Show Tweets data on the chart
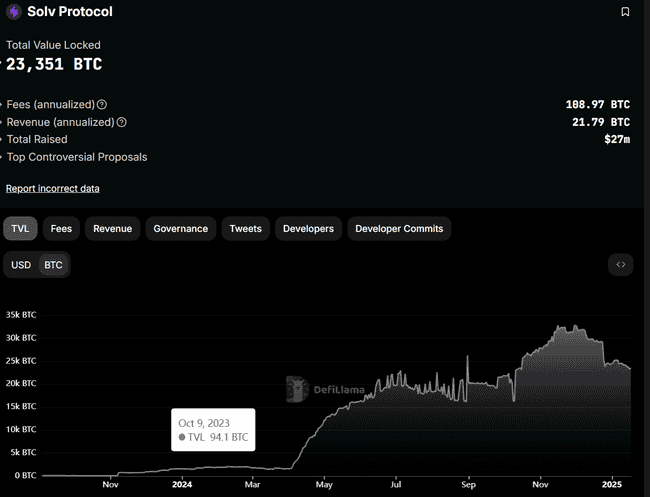The height and width of the screenshot is (497, 650). pyautogui.click(x=245, y=229)
